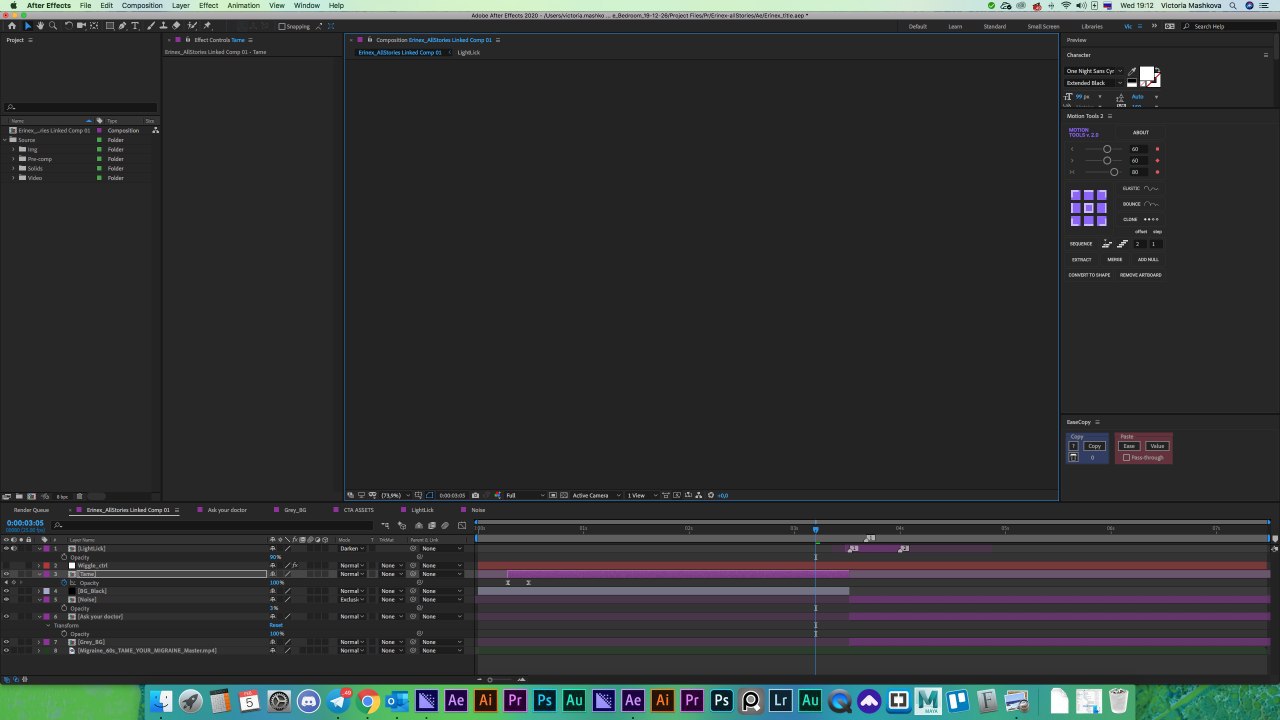Click the white fill color swatch in Character
Screen dimensions: 1280x720
[x=1147, y=73]
